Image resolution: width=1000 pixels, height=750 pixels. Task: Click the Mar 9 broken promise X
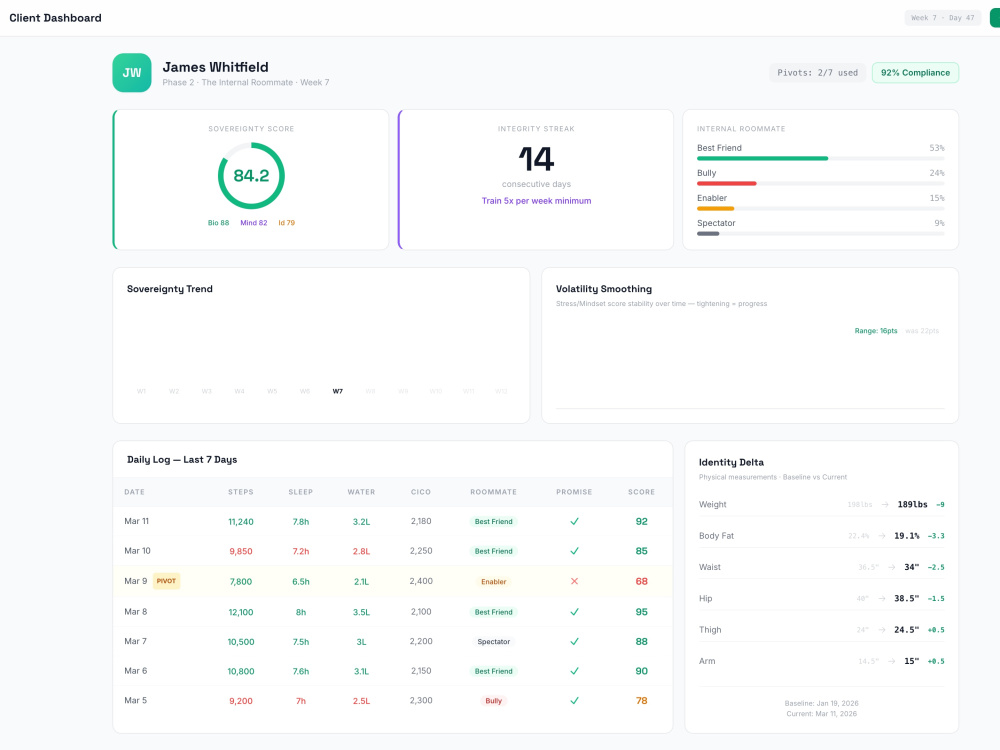(x=574, y=581)
